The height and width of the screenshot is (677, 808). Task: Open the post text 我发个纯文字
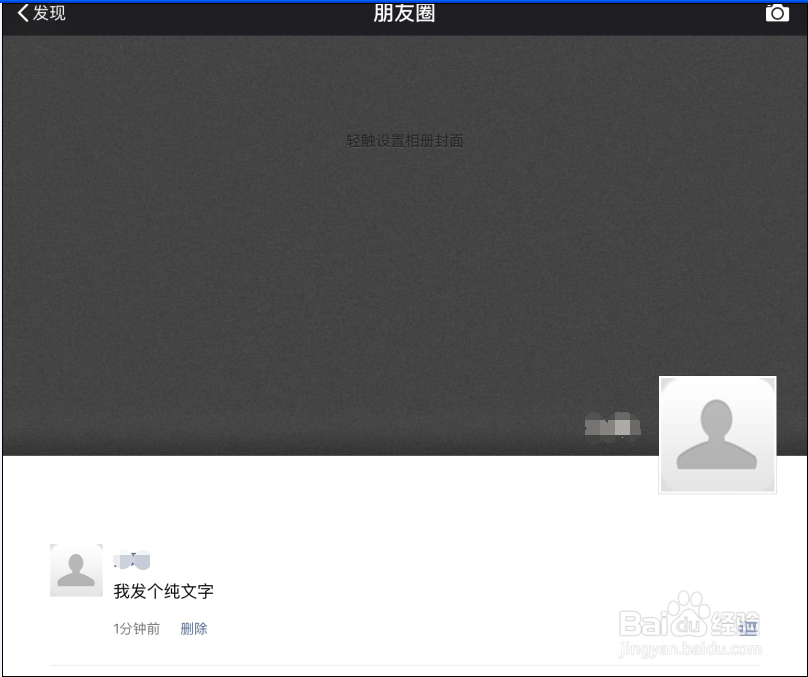click(163, 591)
